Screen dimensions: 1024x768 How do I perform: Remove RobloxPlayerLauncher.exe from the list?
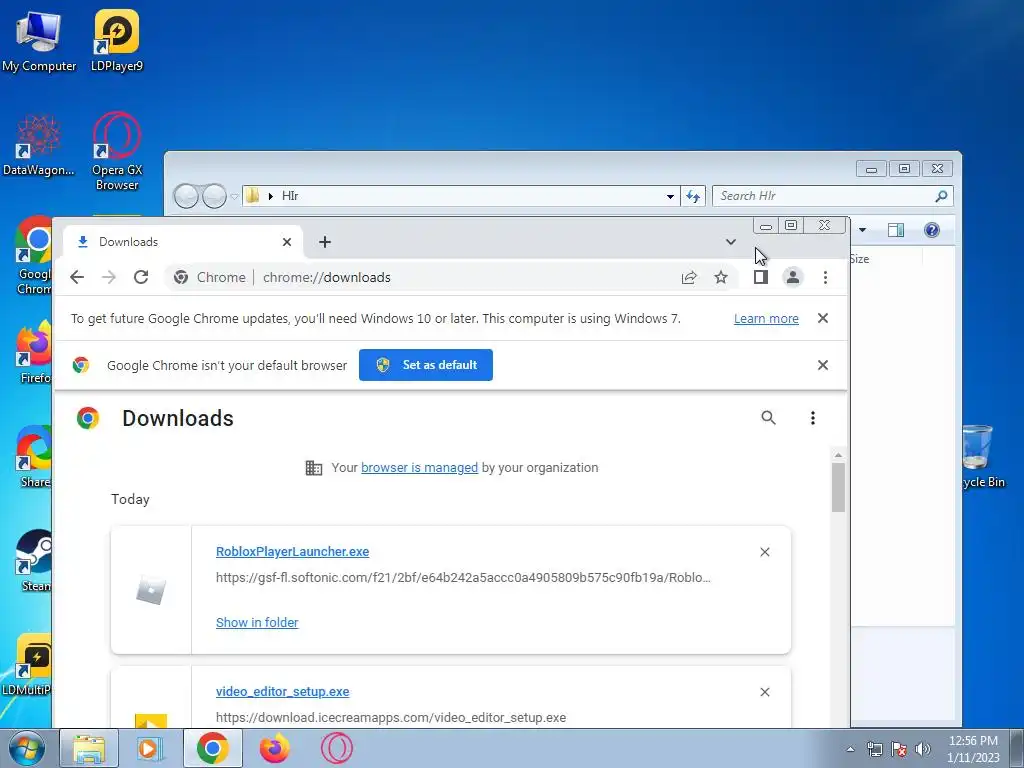[x=765, y=552]
